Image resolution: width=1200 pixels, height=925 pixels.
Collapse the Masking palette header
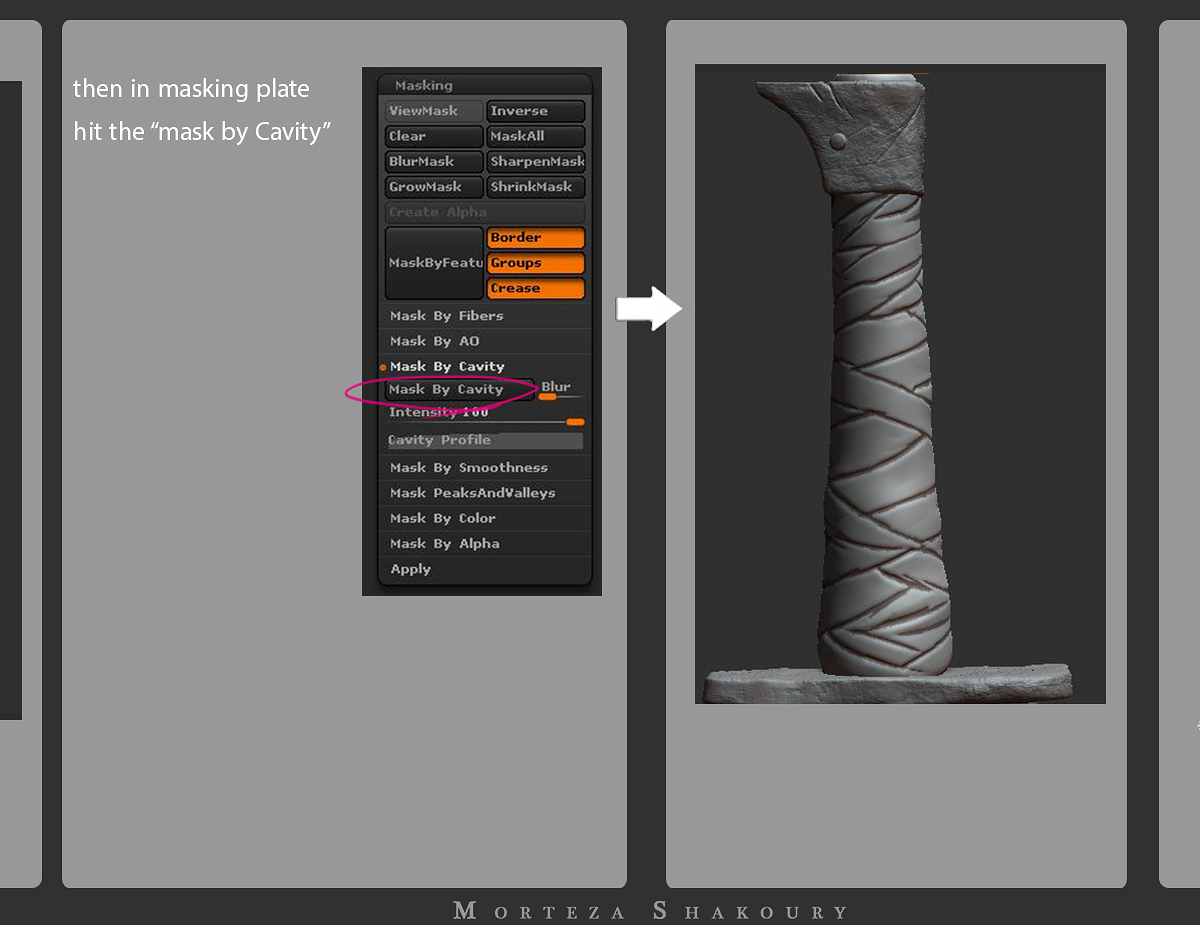coord(485,86)
